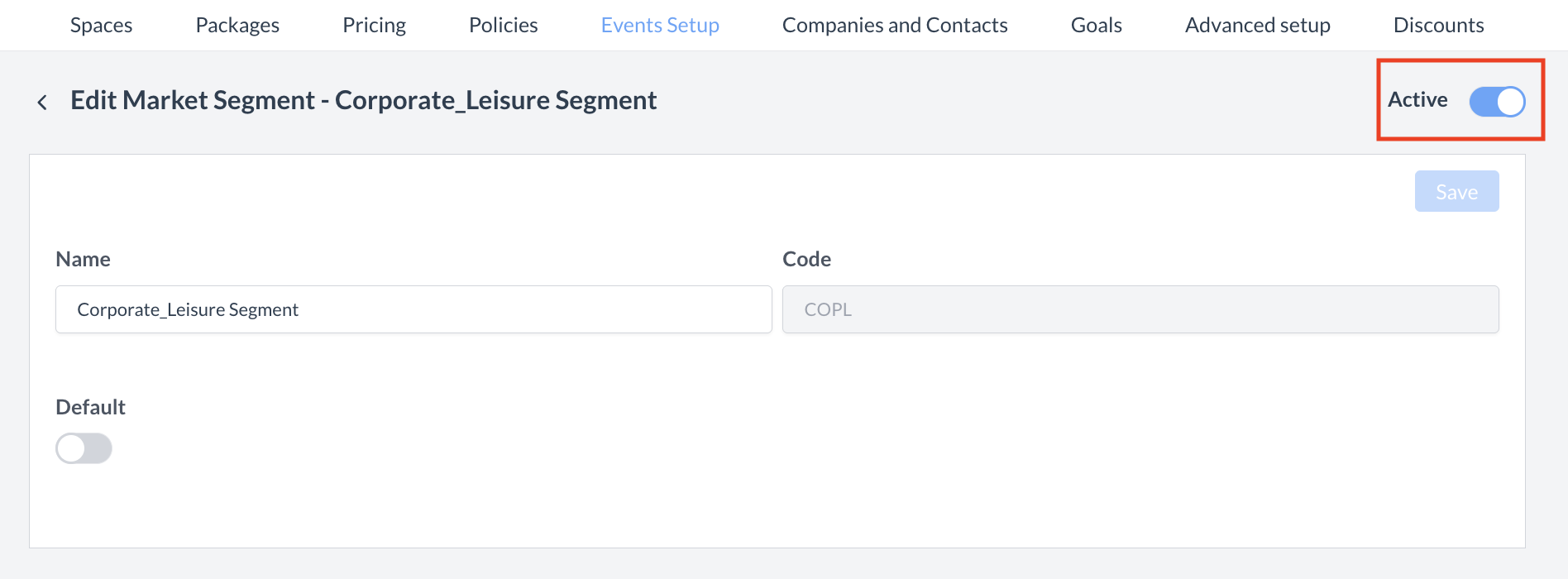Switch to the Discounts tab
The height and width of the screenshot is (579, 1568).
(1438, 25)
